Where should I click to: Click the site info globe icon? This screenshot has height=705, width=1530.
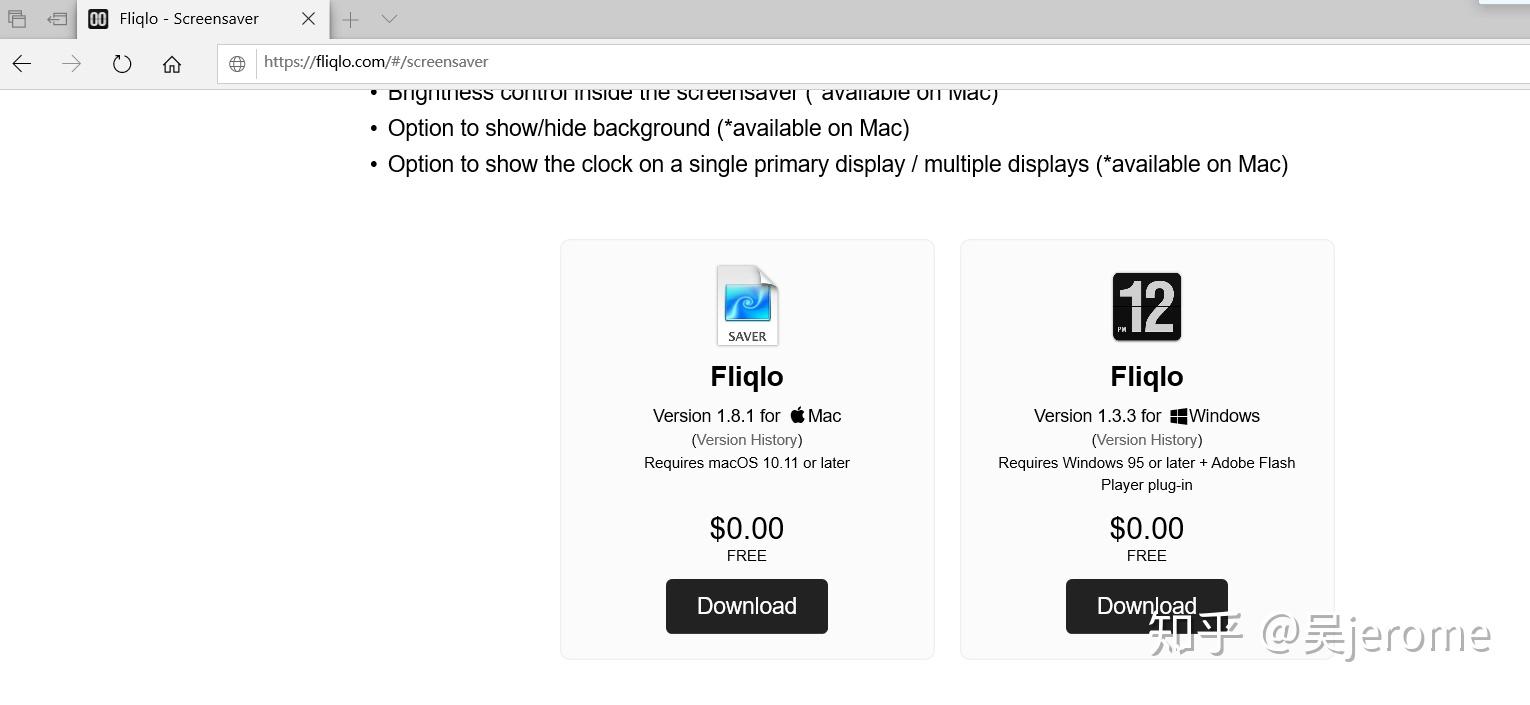pos(237,64)
